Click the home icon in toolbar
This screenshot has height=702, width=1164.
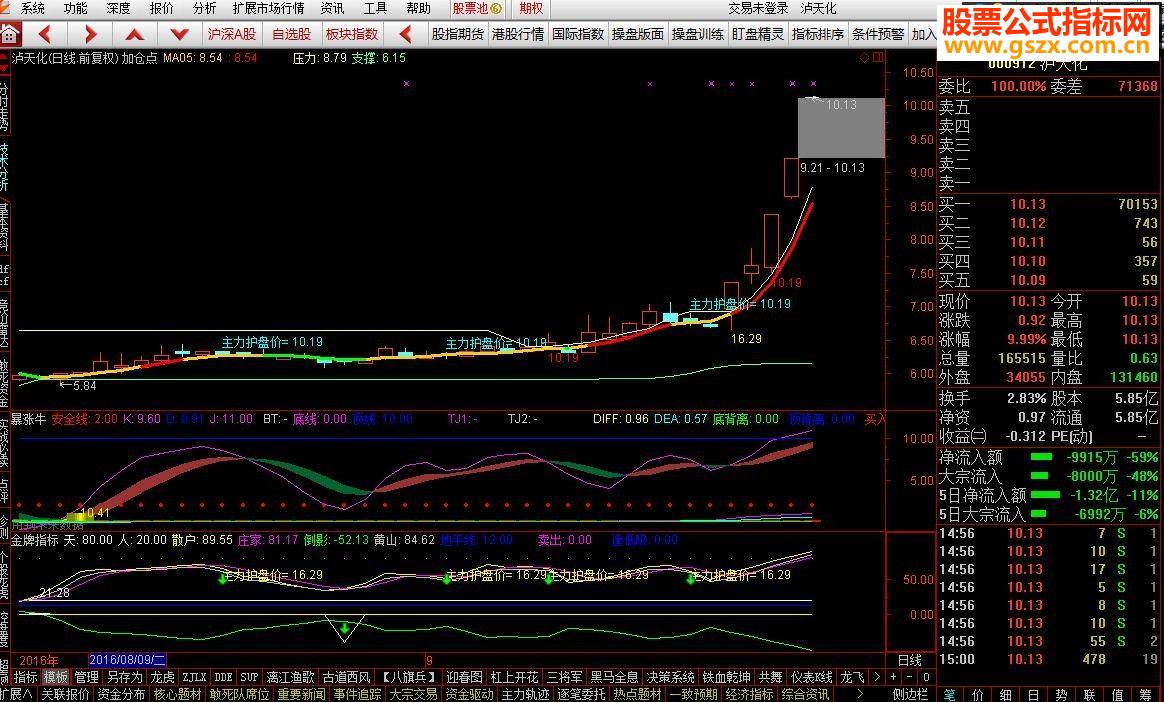(x=10, y=34)
